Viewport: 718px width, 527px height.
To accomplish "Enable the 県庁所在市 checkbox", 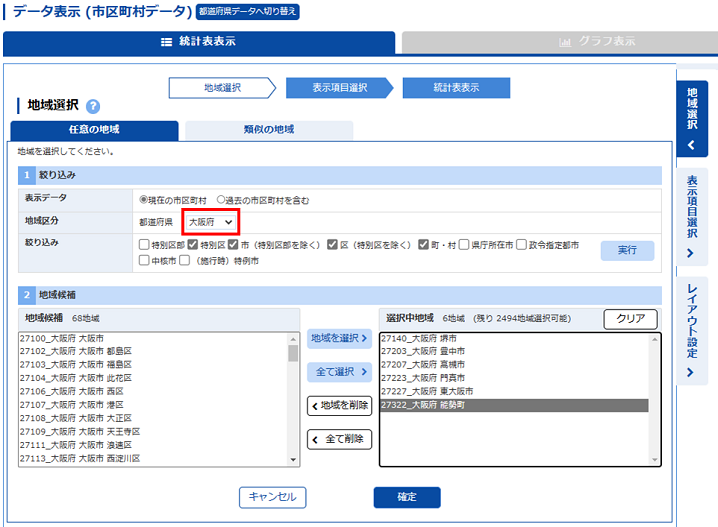I will 465,245.
